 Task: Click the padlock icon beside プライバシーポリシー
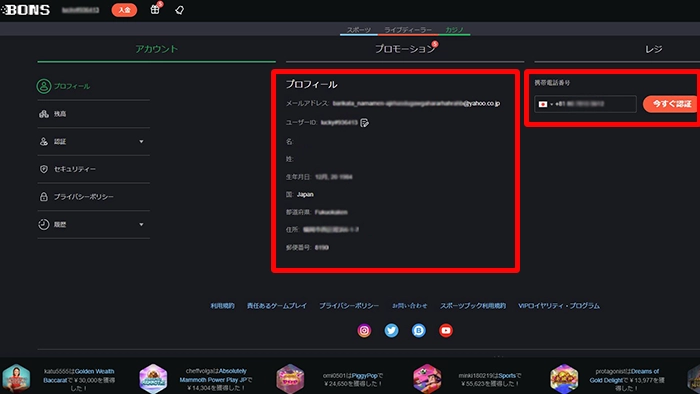(44, 197)
